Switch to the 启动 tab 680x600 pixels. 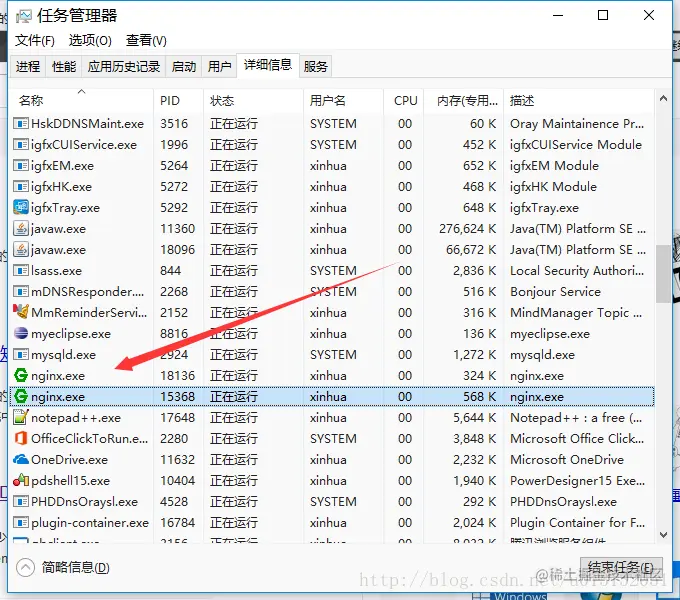pos(183,66)
